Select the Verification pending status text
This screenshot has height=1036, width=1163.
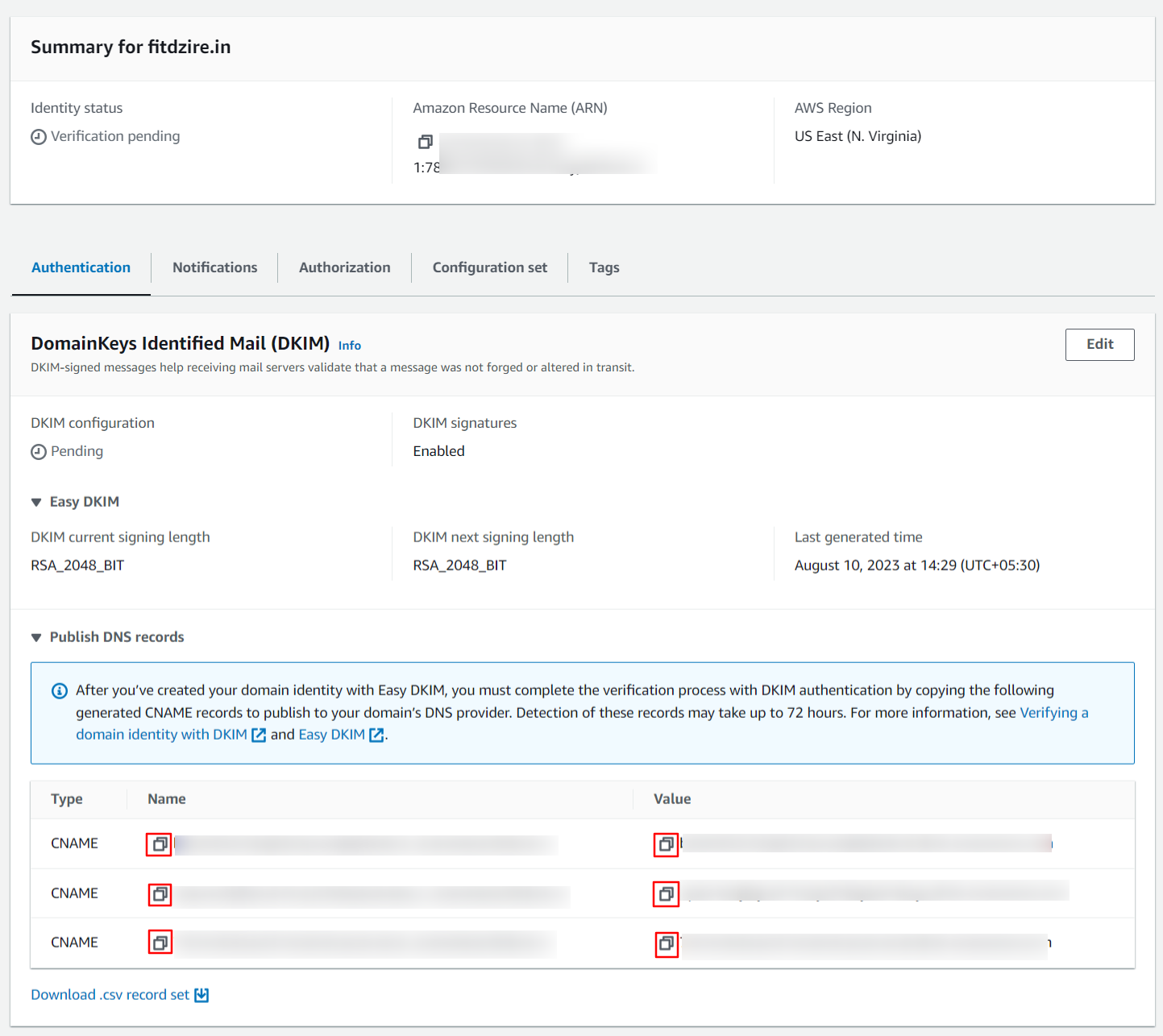click(115, 136)
